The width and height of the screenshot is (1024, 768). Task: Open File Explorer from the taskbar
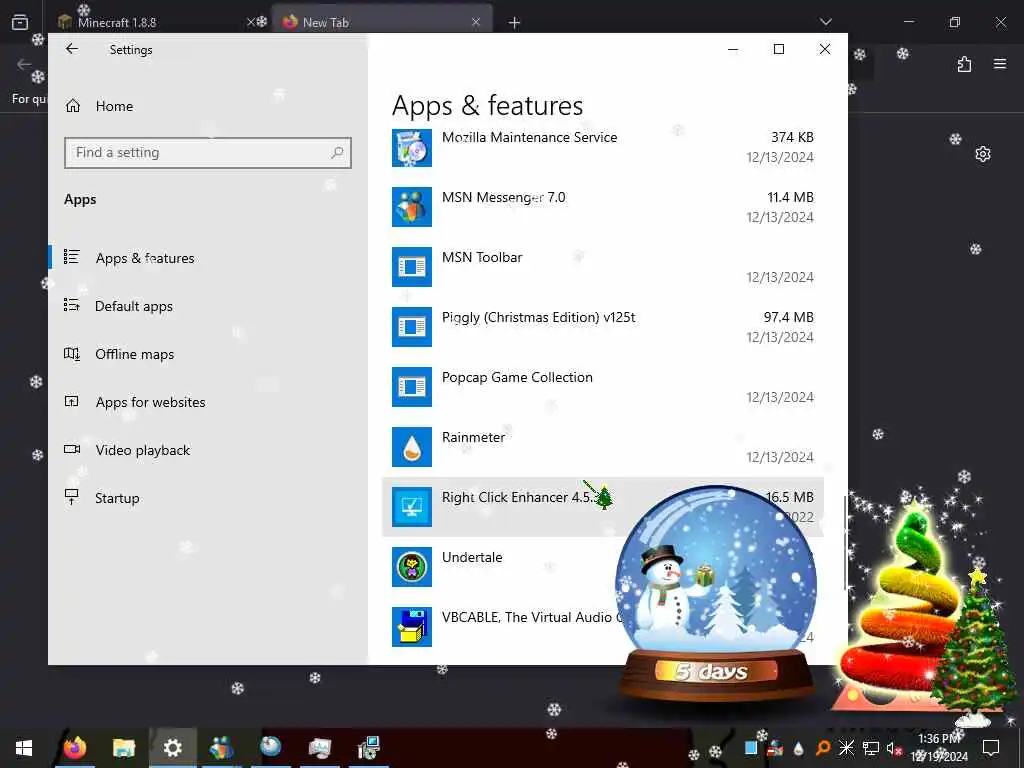coord(124,748)
